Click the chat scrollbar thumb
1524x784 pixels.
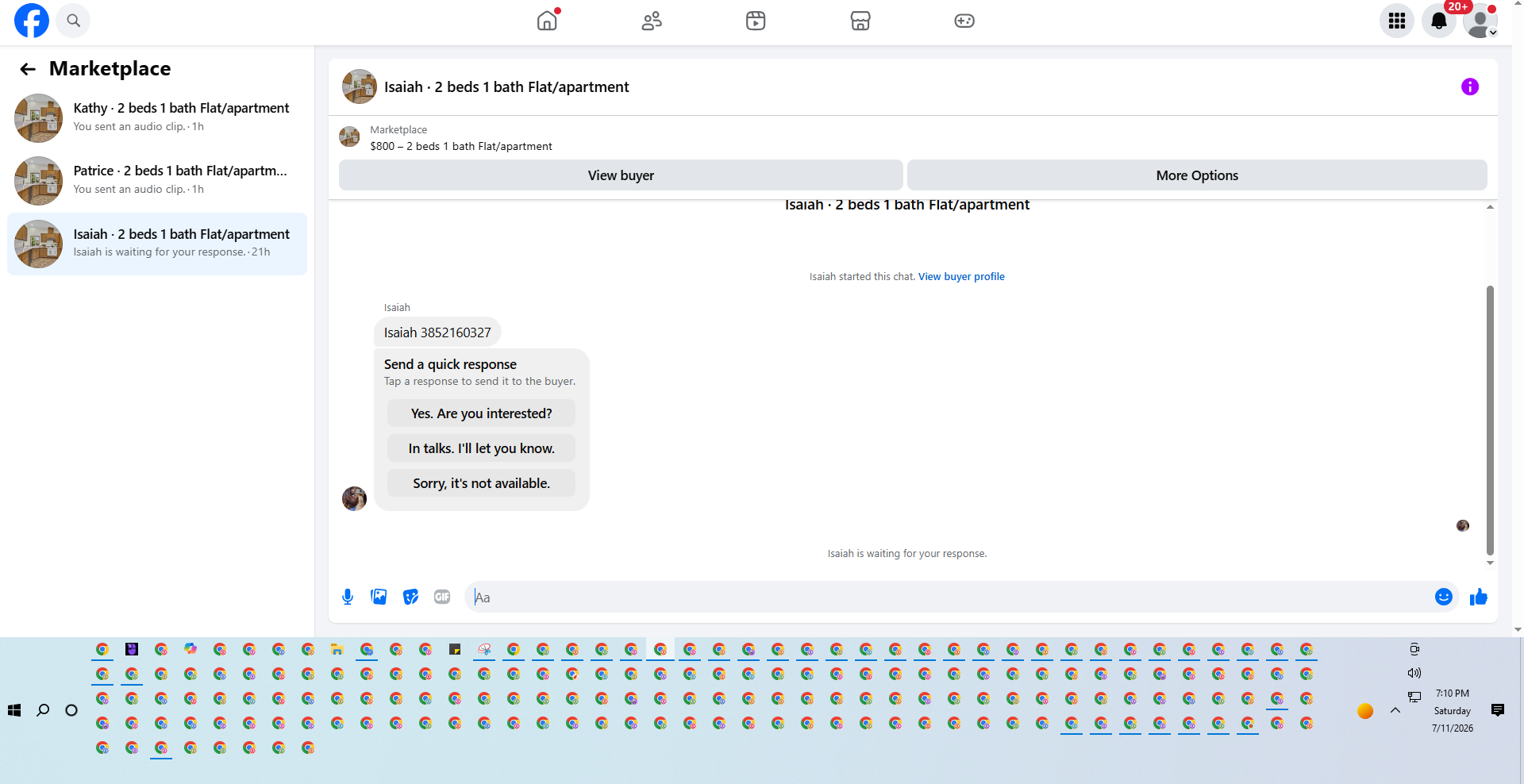(1490, 421)
